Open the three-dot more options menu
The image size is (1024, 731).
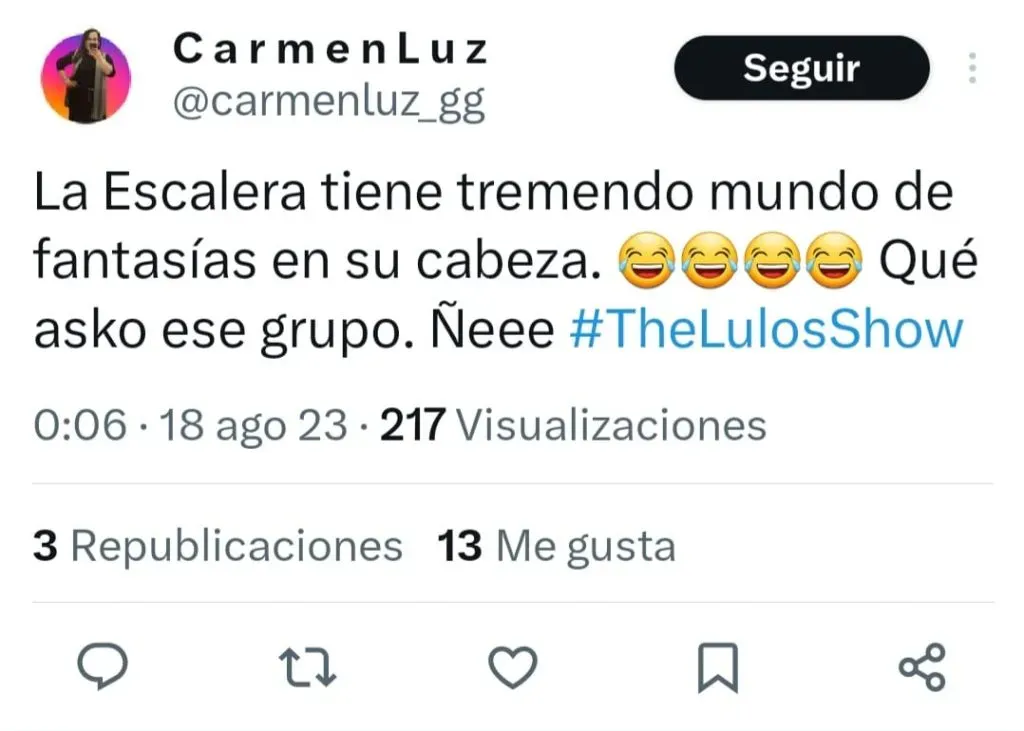pyautogui.click(x=972, y=68)
